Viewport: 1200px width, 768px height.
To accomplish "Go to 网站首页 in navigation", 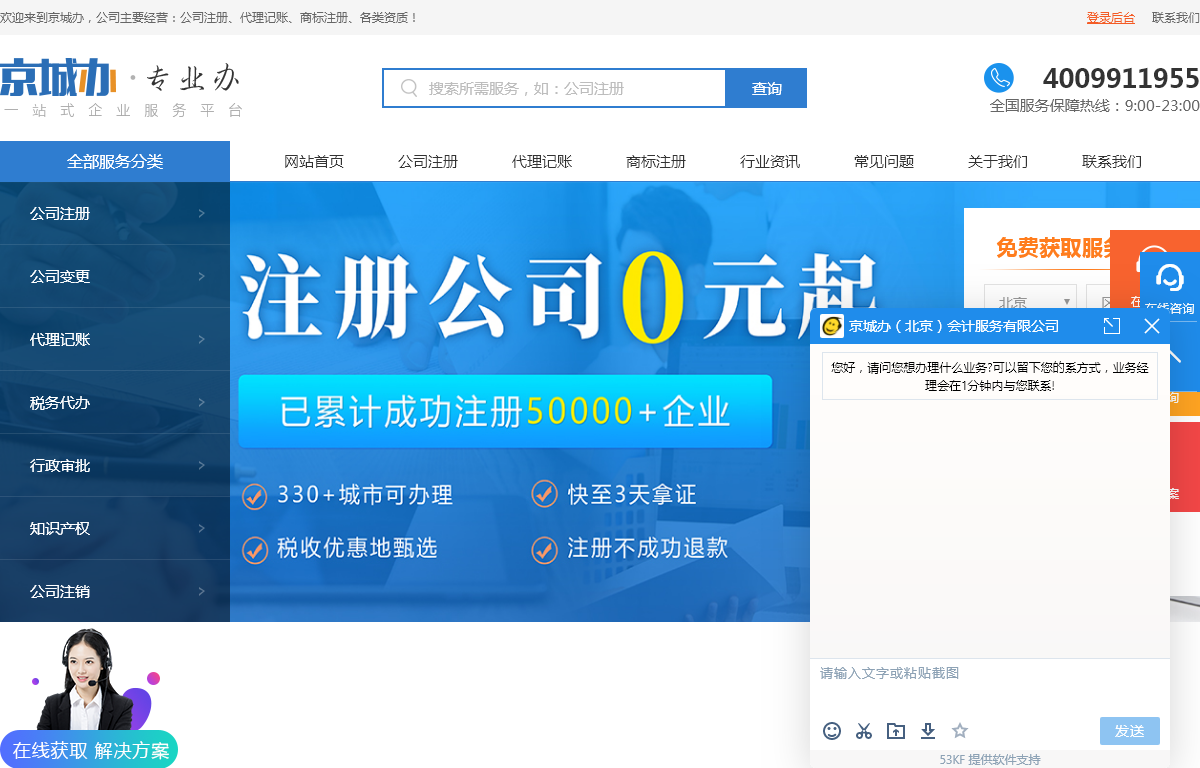I will [314, 161].
